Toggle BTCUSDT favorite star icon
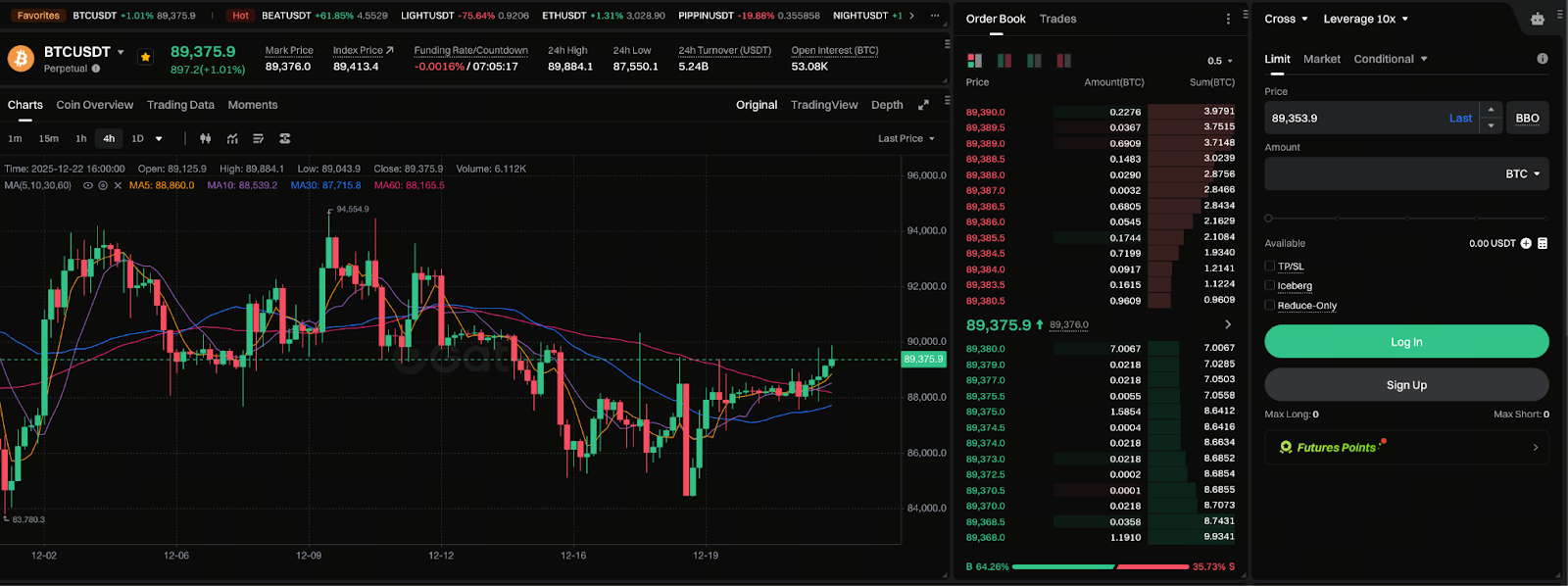 [x=145, y=58]
